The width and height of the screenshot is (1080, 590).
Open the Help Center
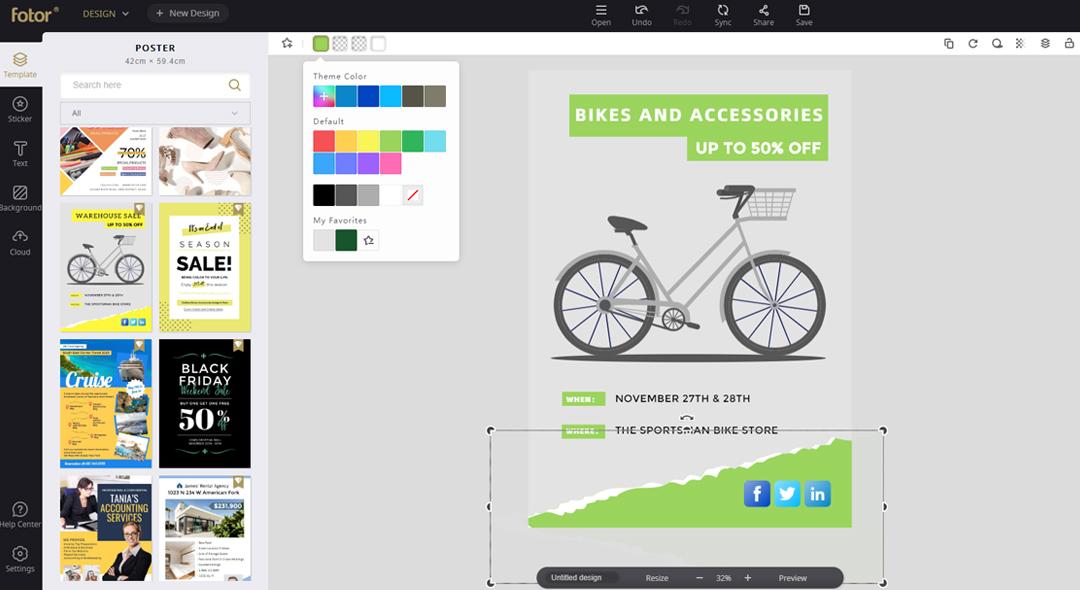pyautogui.click(x=20, y=515)
